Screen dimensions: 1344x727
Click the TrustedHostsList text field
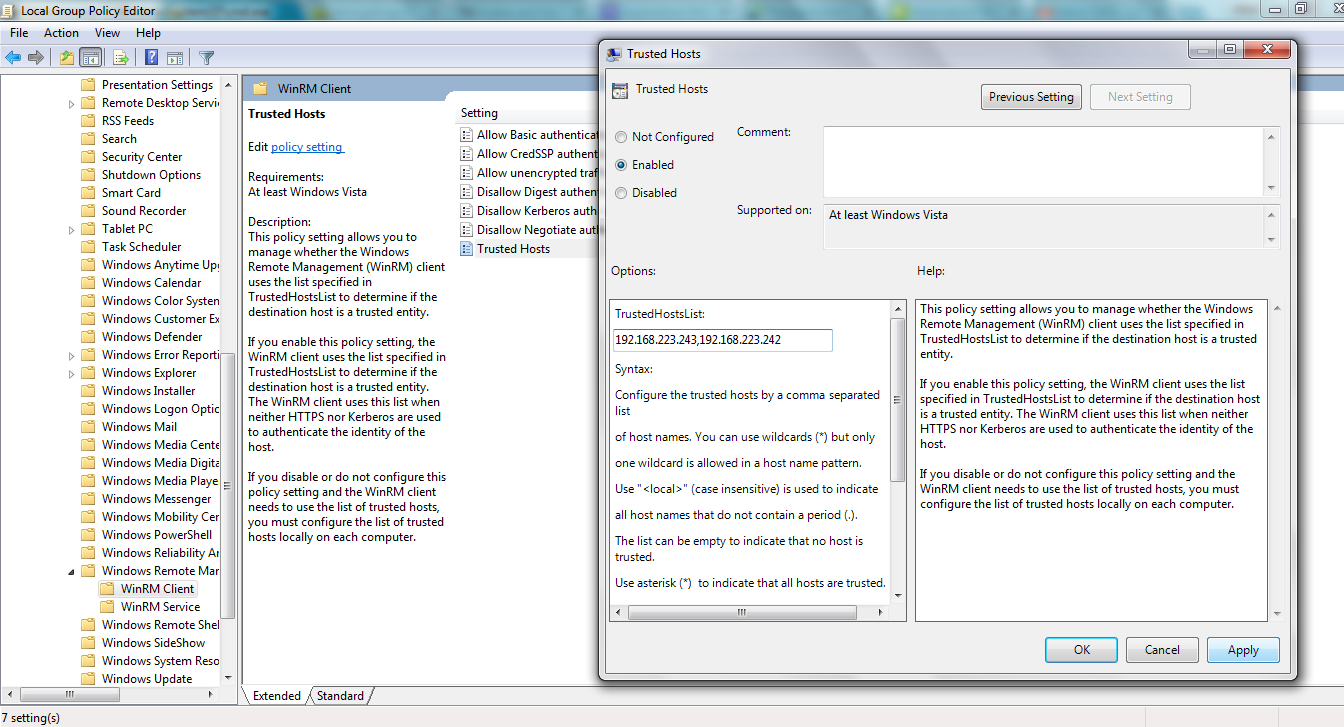723,340
